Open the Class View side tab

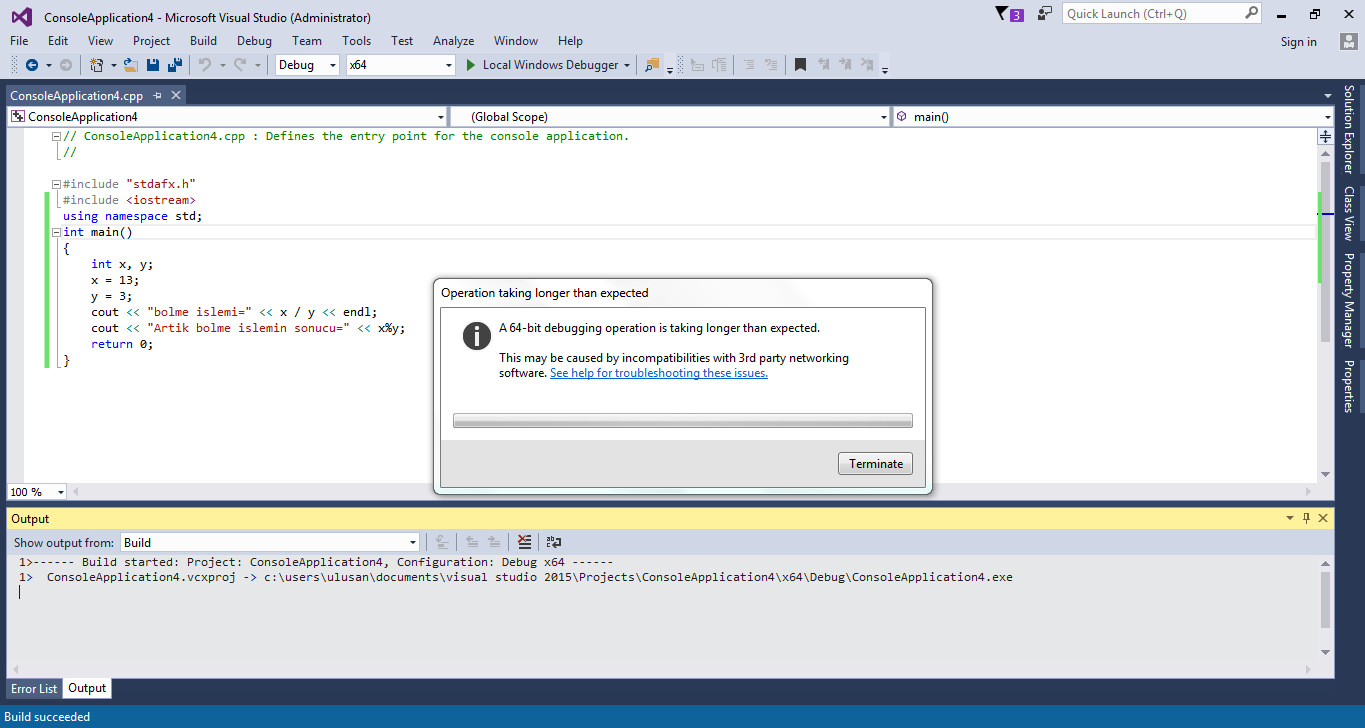point(1348,214)
